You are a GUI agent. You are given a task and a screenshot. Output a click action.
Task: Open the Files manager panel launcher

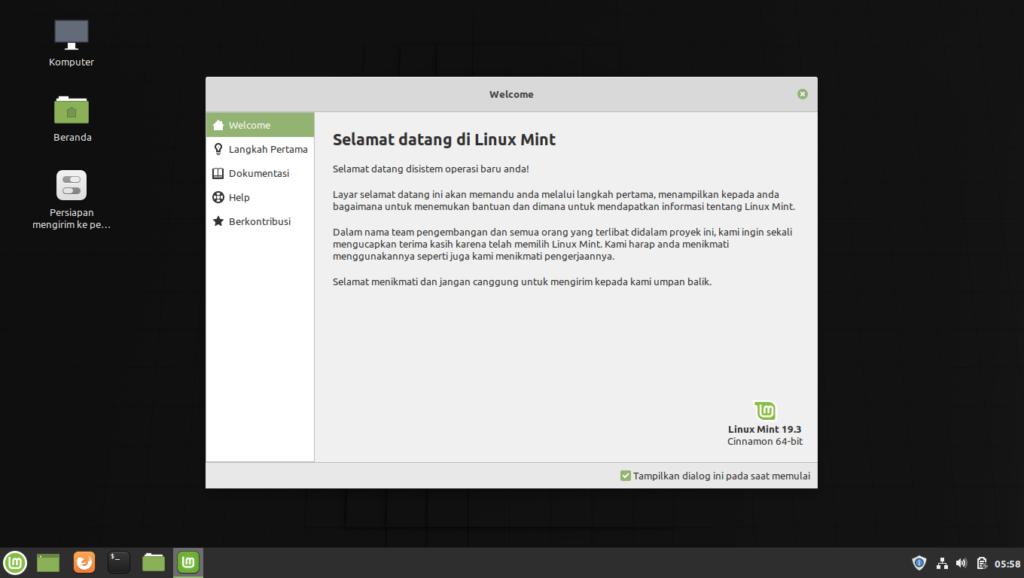153,562
